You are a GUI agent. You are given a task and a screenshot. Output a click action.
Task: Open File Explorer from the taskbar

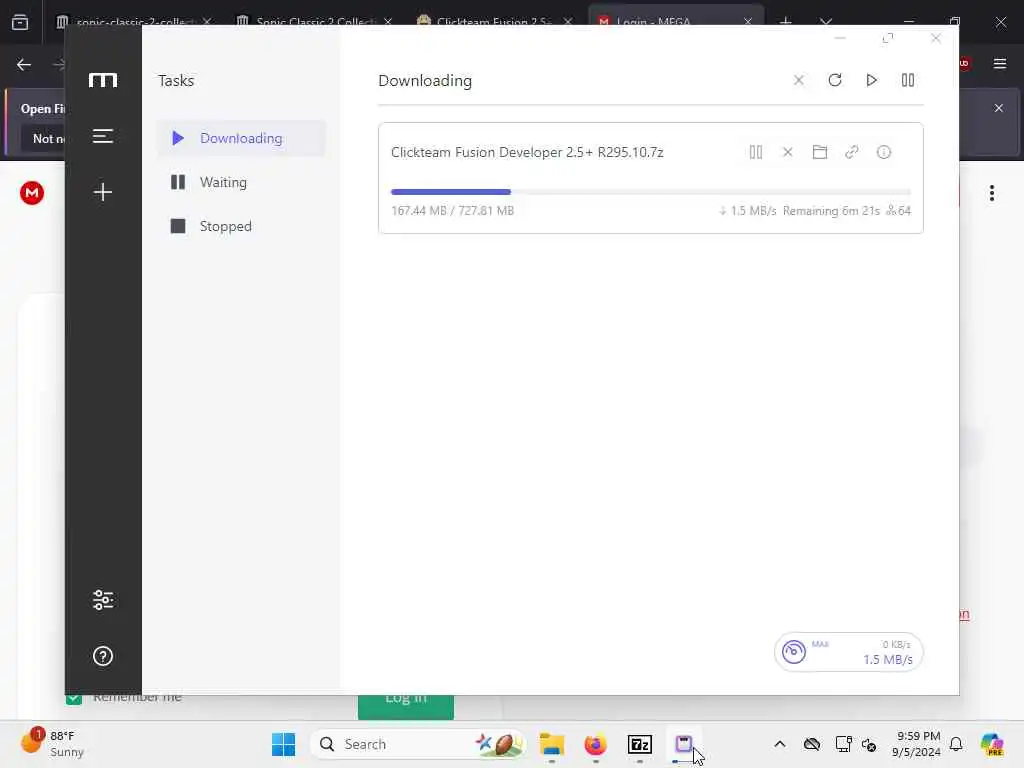552,744
